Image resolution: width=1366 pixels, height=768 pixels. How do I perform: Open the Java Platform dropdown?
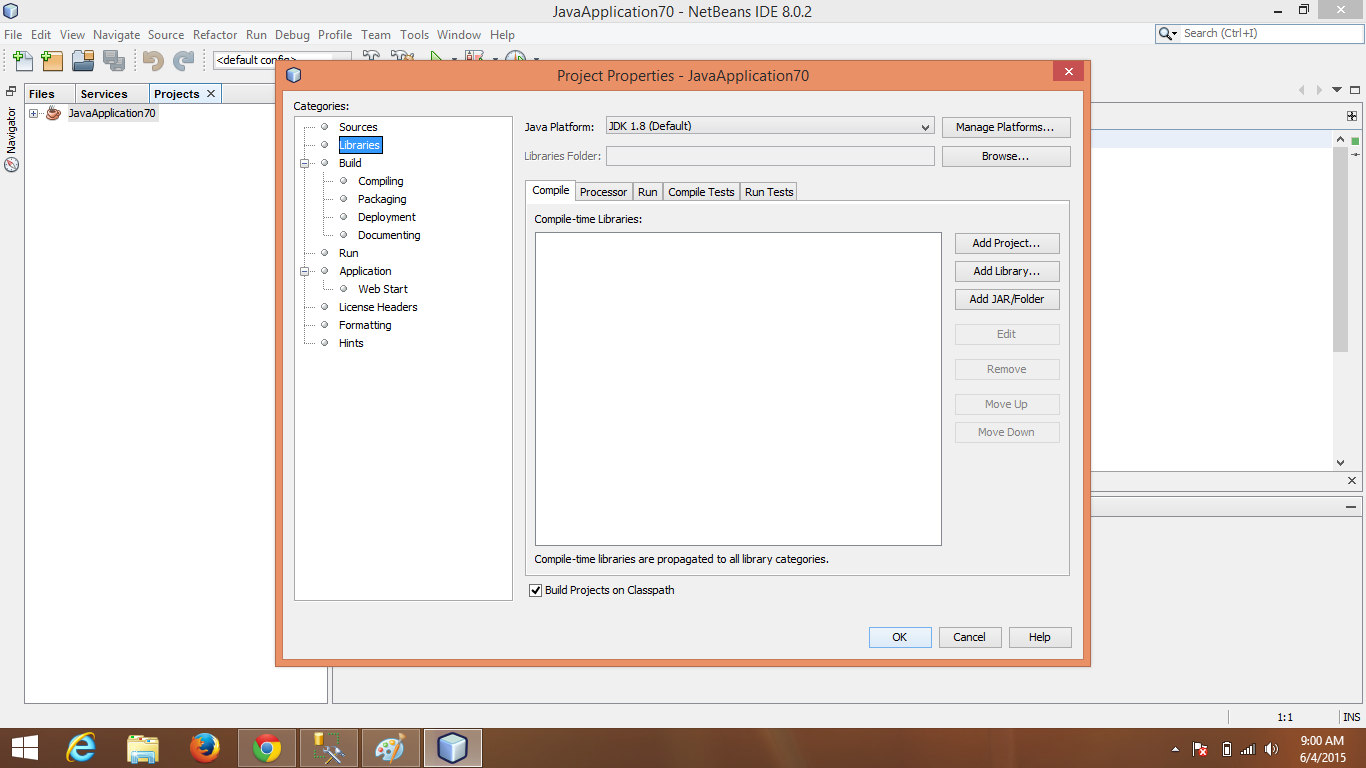[925, 127]
